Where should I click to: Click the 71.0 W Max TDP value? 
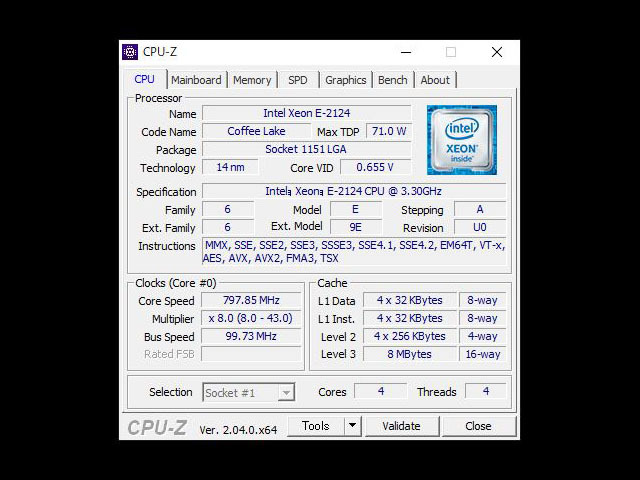click(x=389, y=131)
